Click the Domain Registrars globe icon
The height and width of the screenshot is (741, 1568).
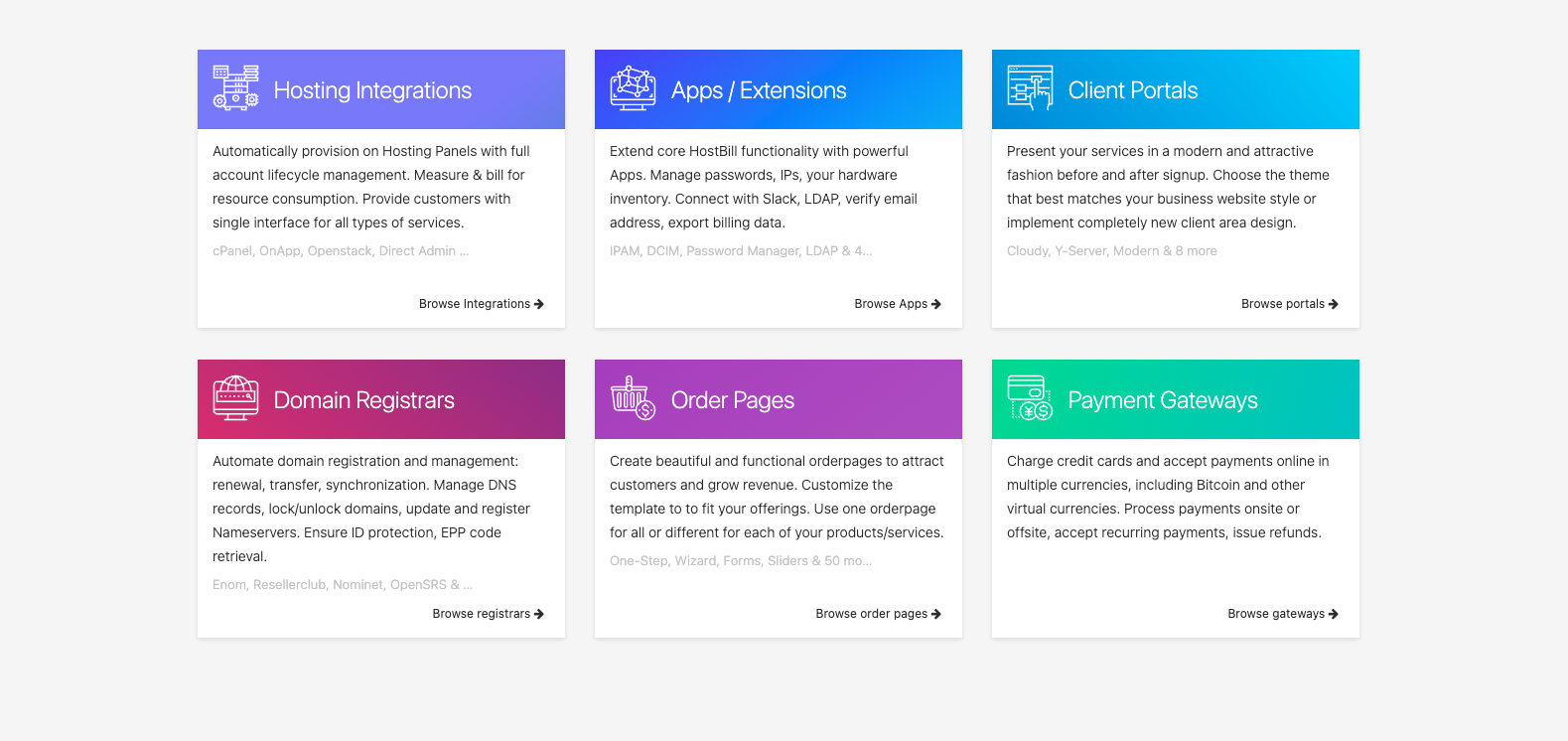235,398
